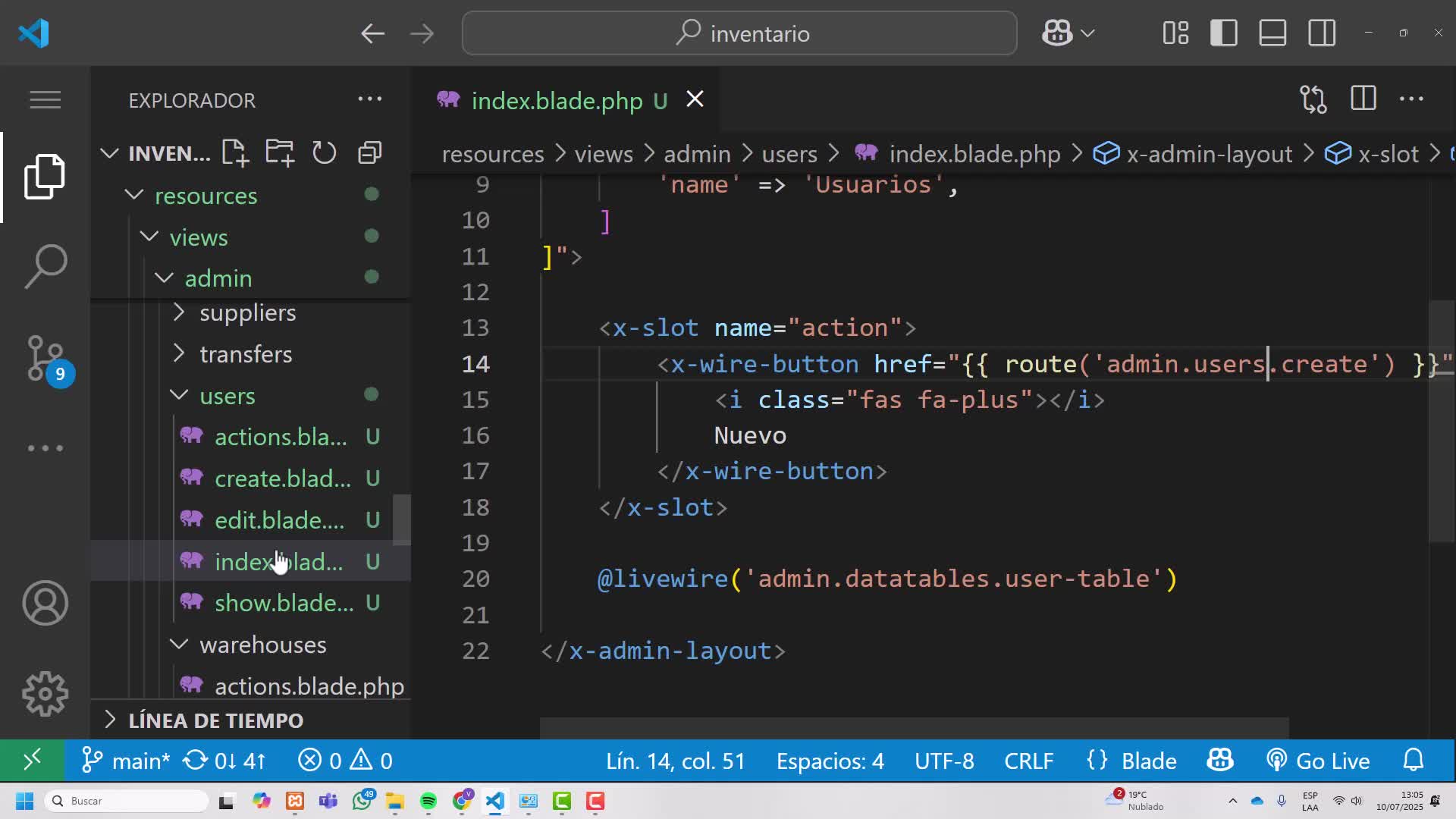This screenshot has width=1456, height=819.
Task: Click users in the breadcrumb
Action: tap(789, 154)
